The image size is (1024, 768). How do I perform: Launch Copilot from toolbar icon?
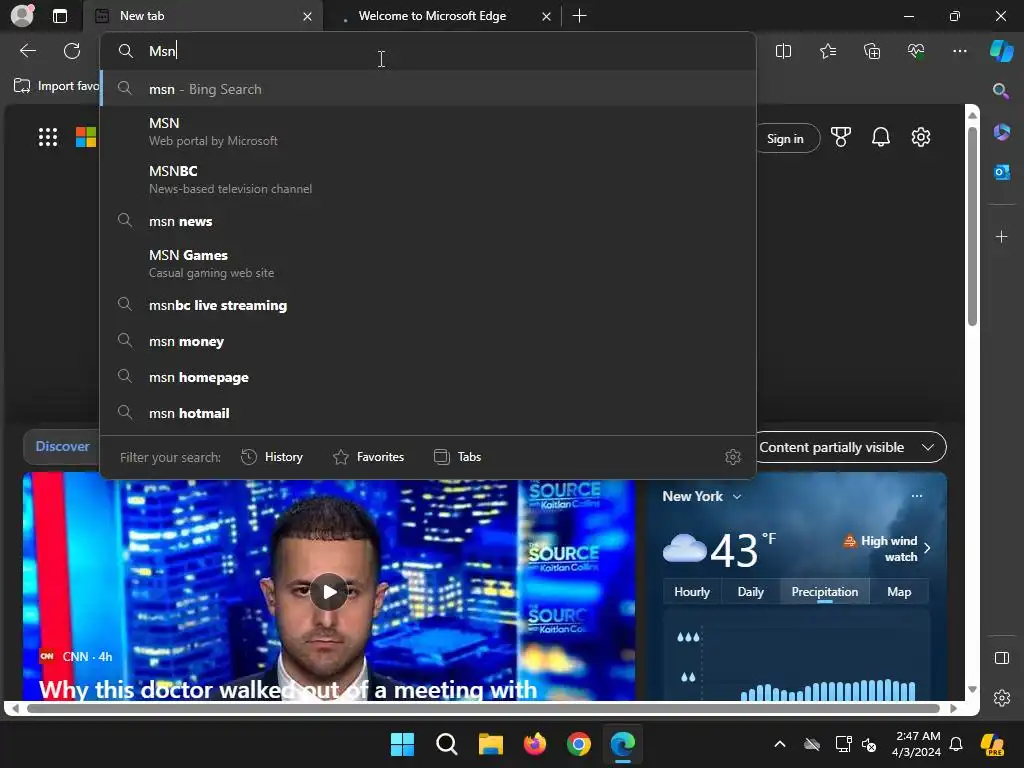click(x=1001, y=51)
